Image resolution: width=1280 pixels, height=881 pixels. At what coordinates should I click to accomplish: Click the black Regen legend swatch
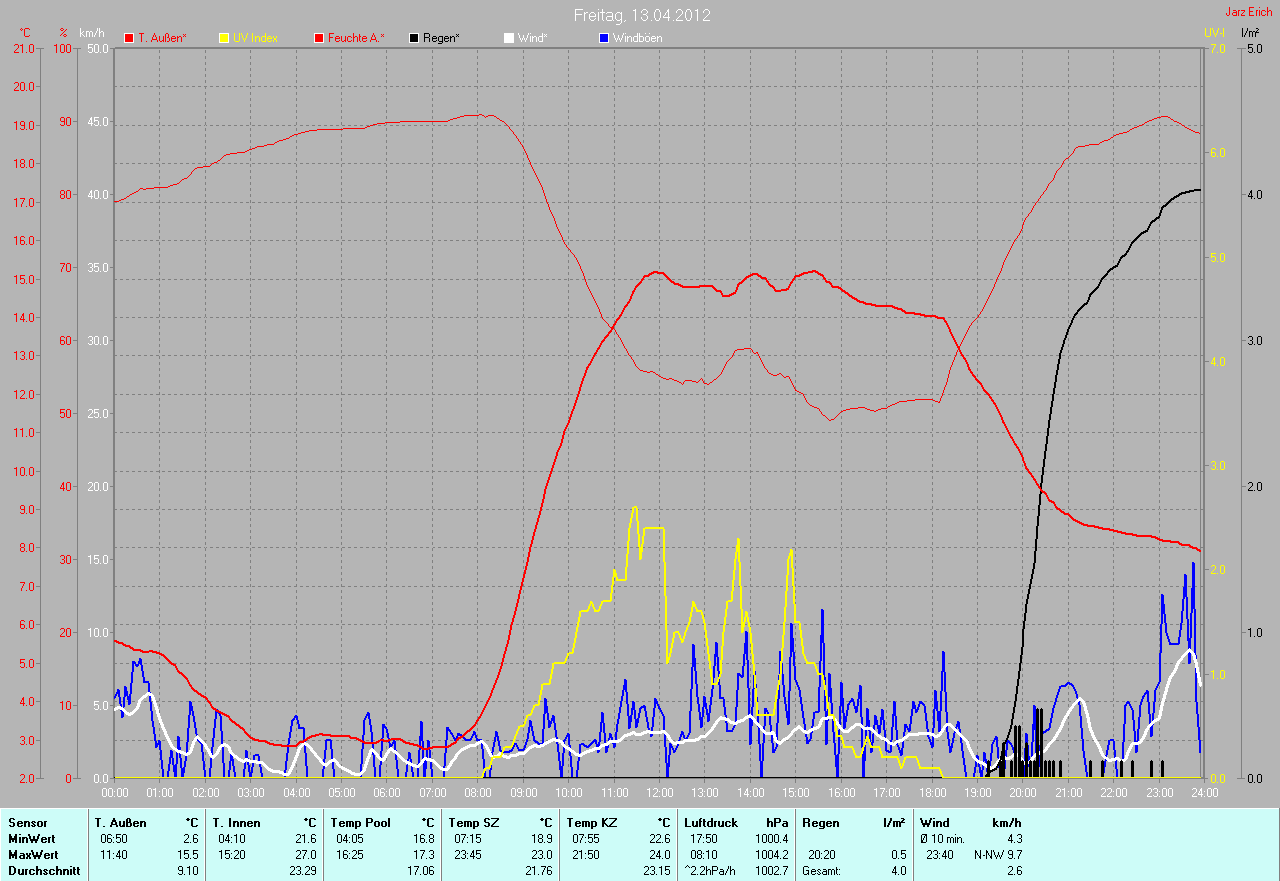[414, 38]
